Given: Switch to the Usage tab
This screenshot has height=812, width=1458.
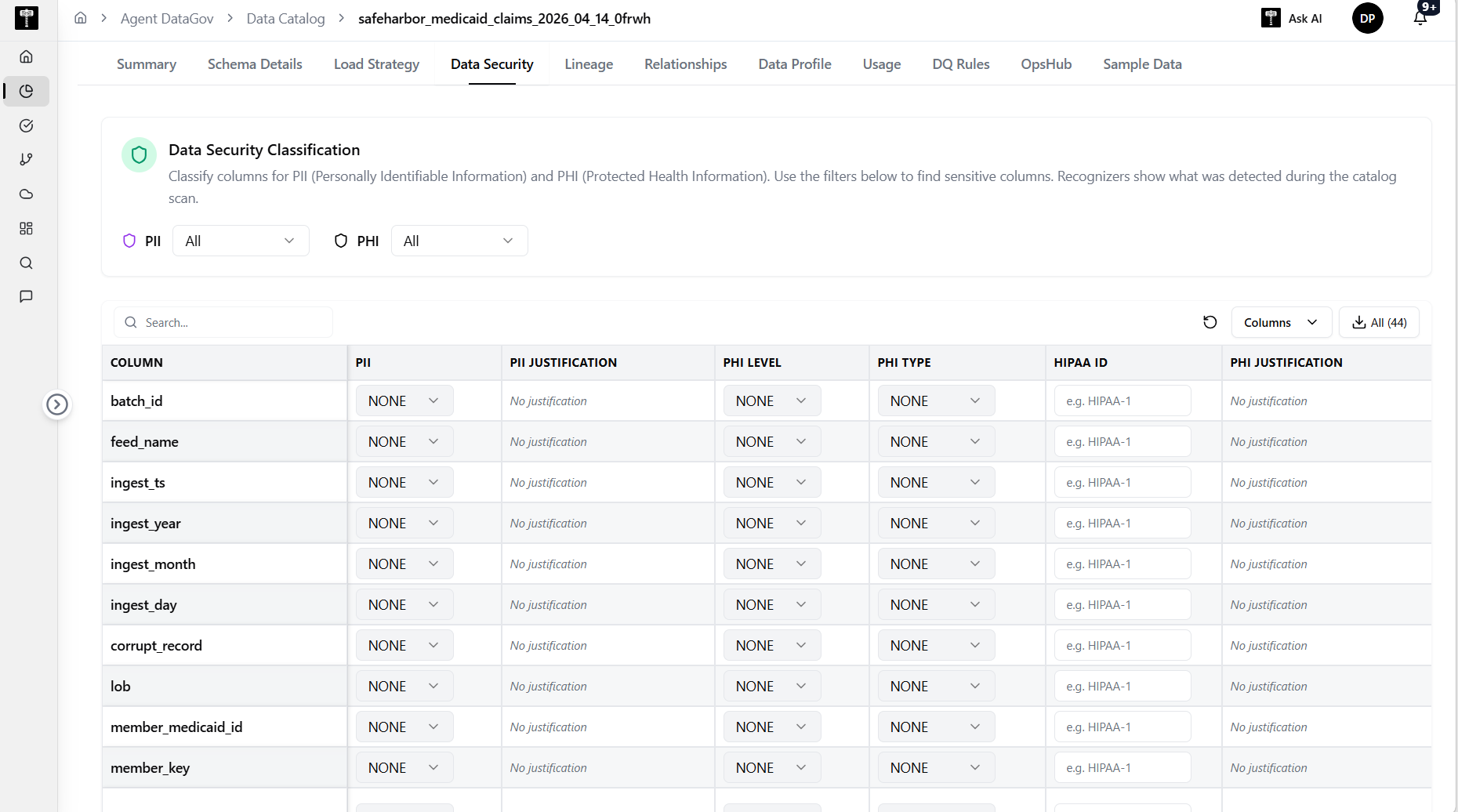Looking at the screenshot, I should tap(882, 64).
